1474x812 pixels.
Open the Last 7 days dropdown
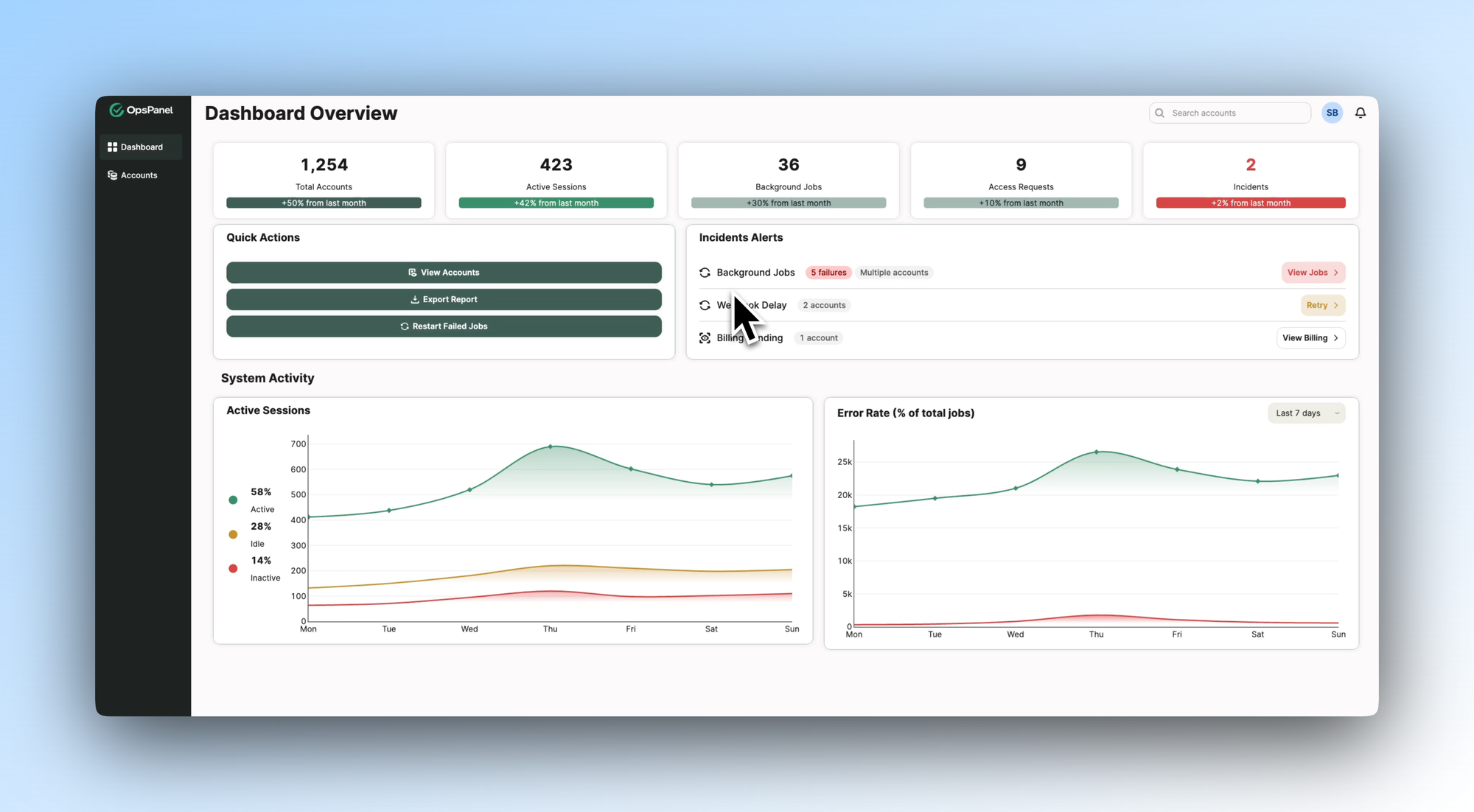(x=1306, y=413)
